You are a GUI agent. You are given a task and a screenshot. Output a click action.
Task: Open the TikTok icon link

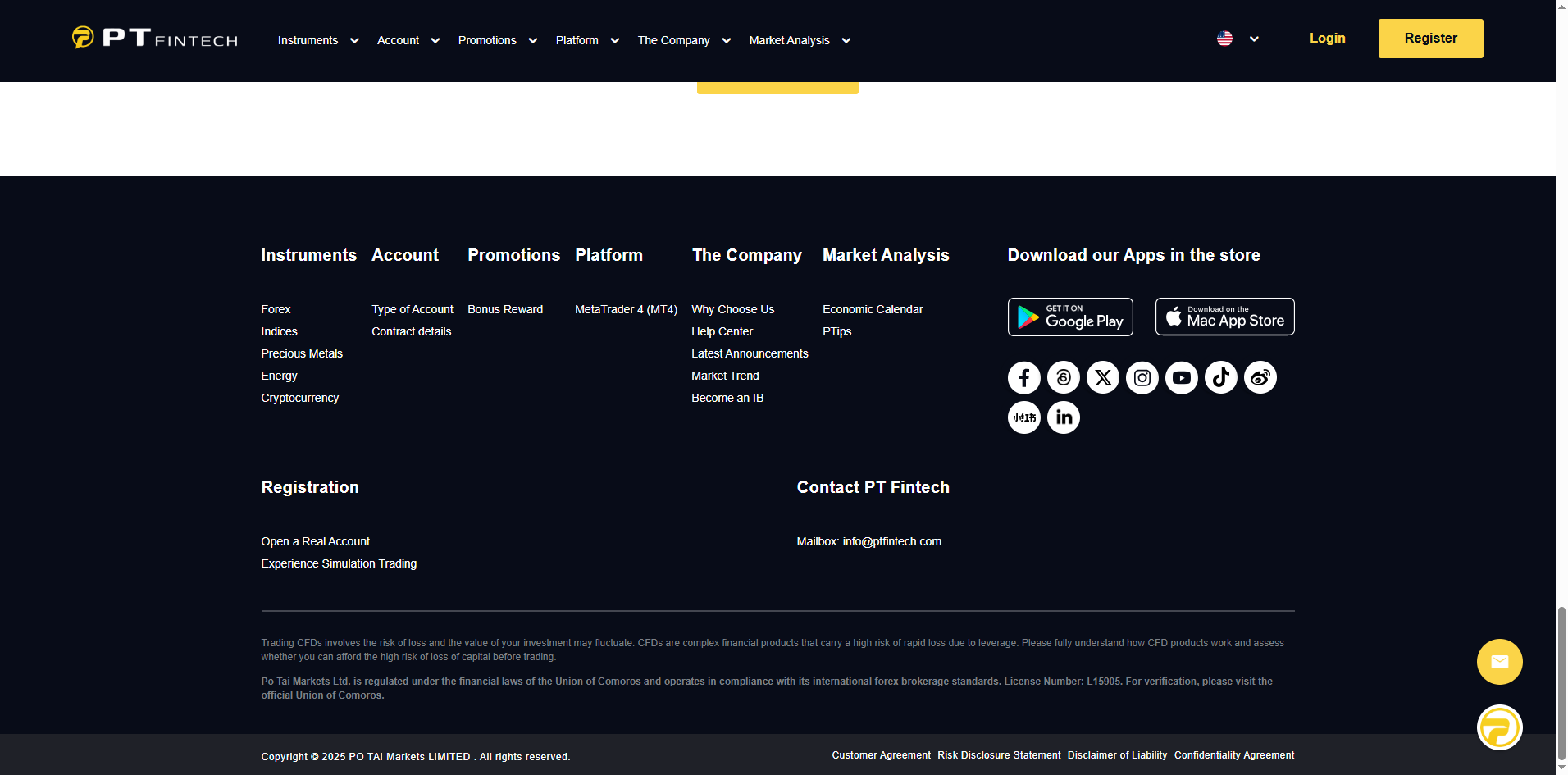(x=1220, y=377)
